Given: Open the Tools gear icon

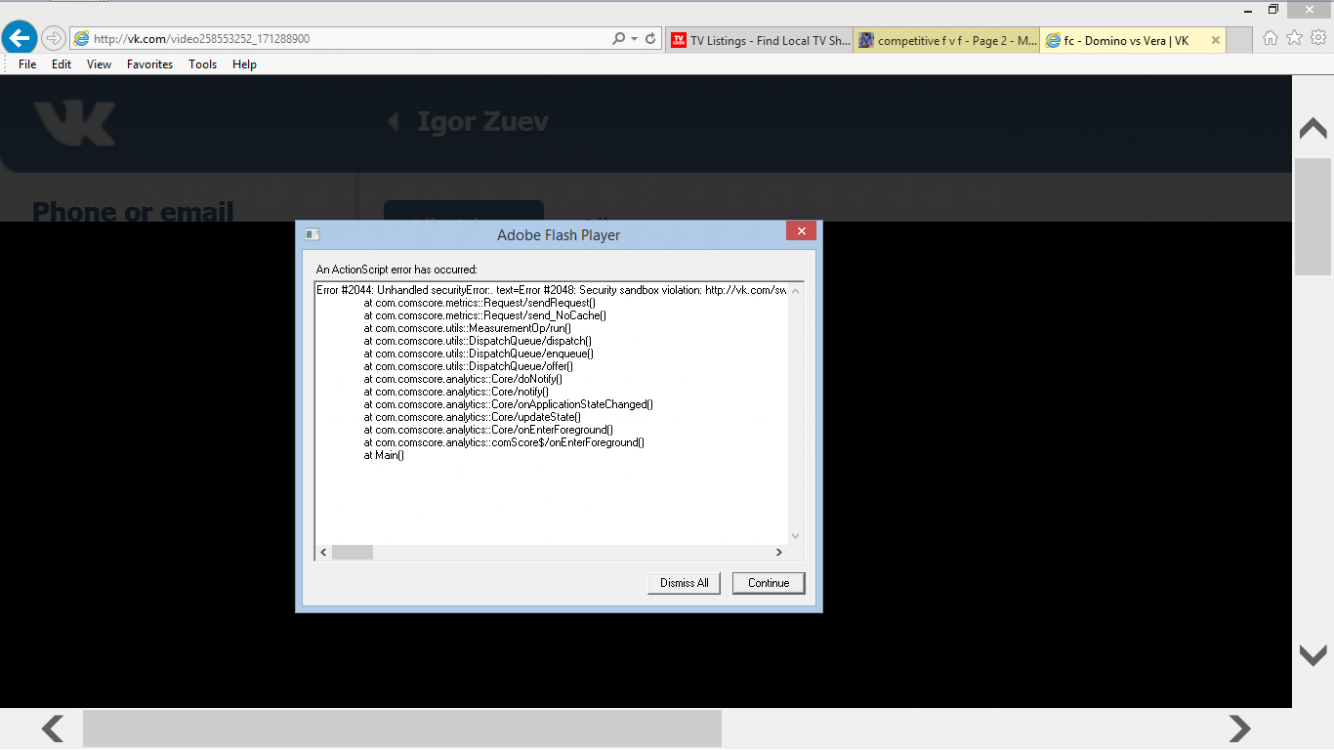Looking at the screenshot, I should click(1318, 38).
